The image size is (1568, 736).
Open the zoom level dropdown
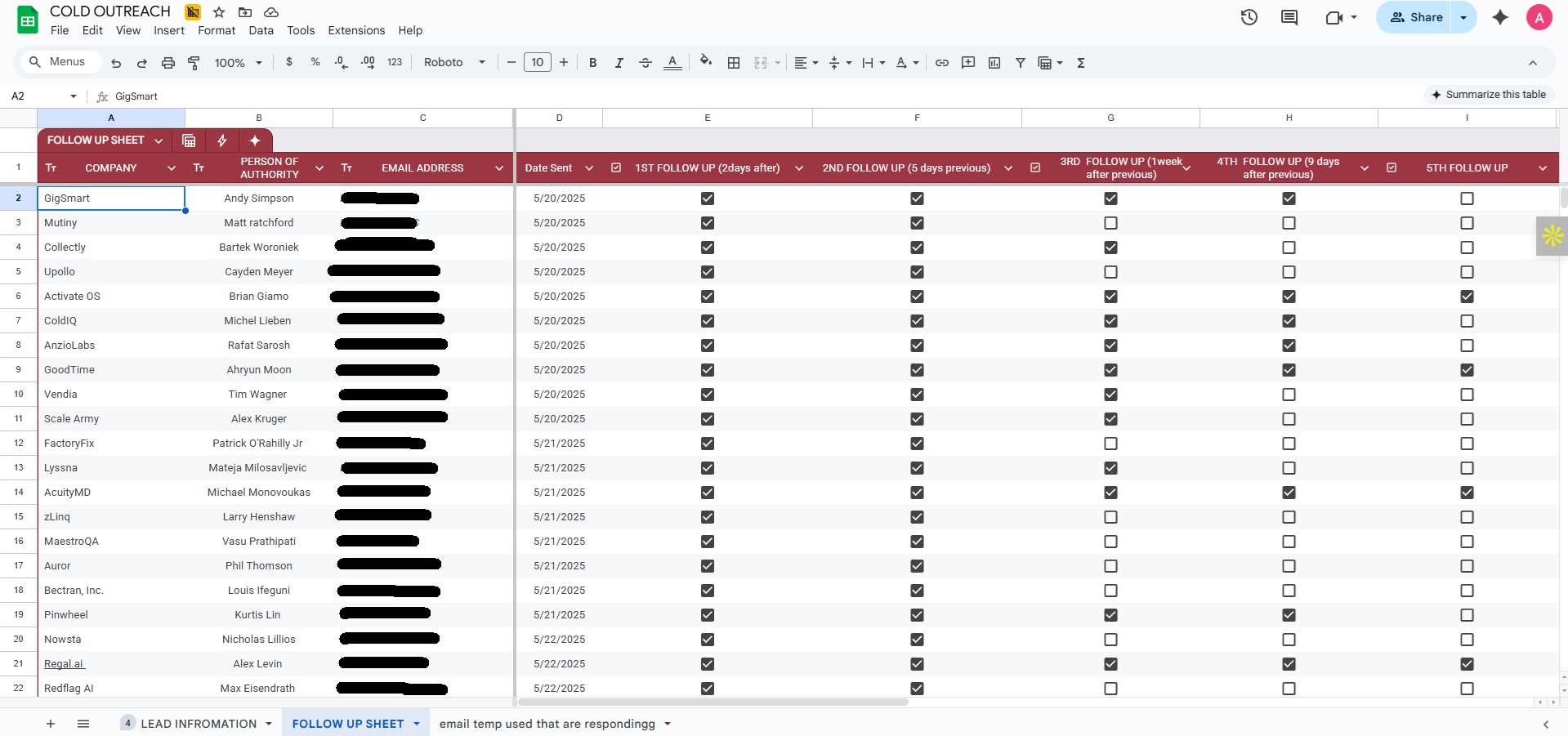click(239, 63)
